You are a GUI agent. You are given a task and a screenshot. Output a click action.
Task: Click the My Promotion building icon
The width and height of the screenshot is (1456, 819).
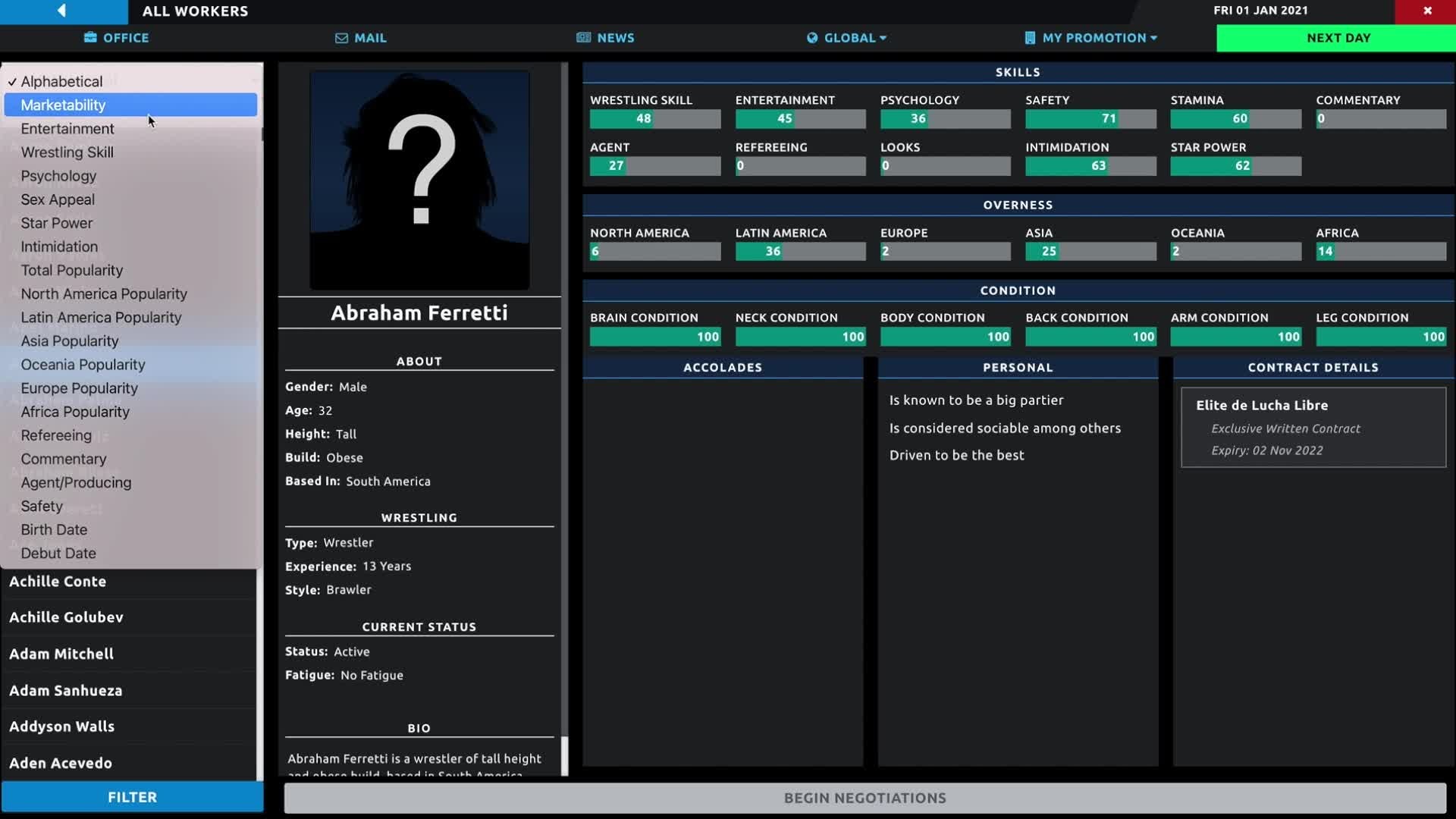[1030, 38]
